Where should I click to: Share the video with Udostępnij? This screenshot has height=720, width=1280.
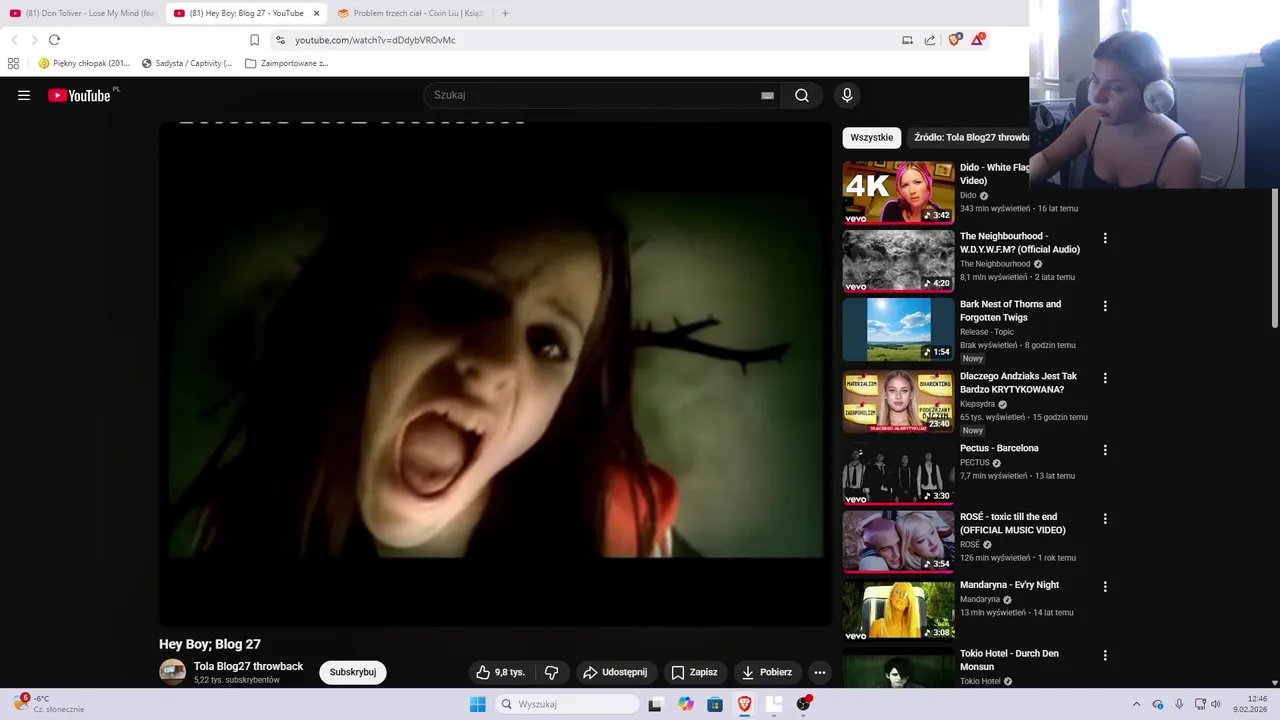(x=615, y=672)
